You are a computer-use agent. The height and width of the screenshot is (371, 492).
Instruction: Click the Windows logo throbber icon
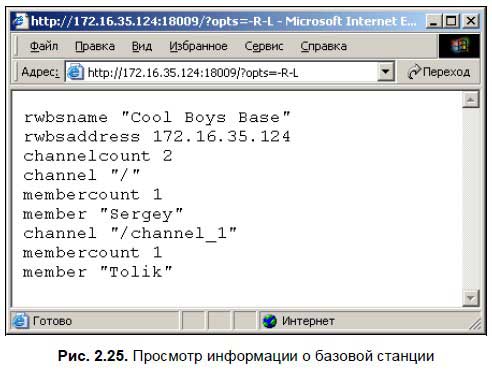click(459, 46)
